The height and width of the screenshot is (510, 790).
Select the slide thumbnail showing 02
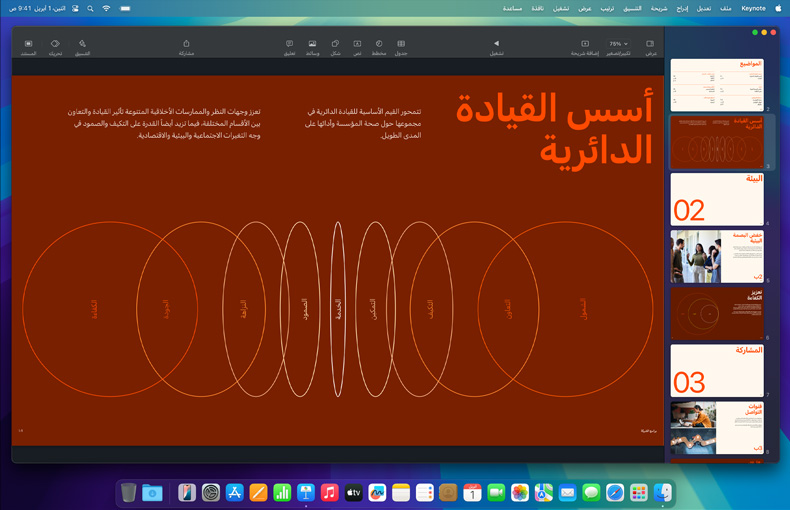(x=716, y=199)
